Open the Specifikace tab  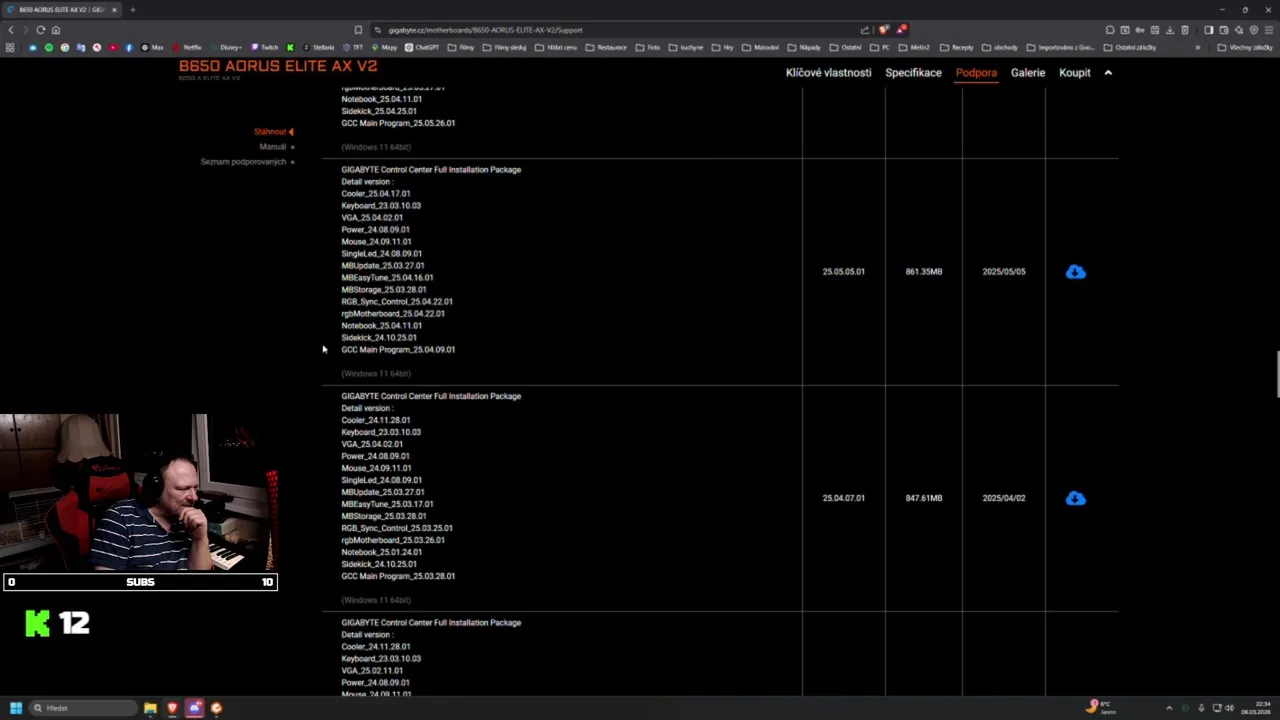point(913,73)
